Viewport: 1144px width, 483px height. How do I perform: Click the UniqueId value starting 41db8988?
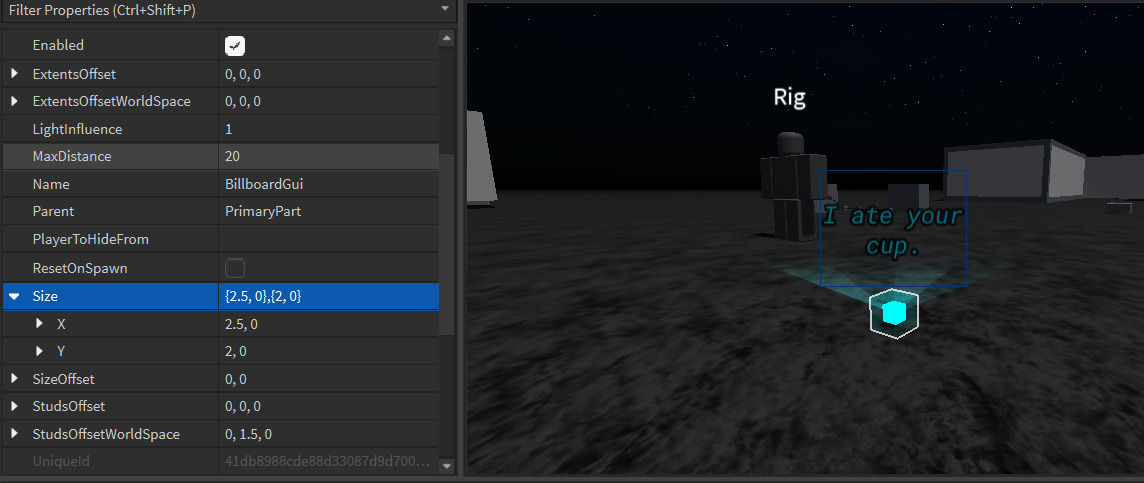click(x=328, y=461)
